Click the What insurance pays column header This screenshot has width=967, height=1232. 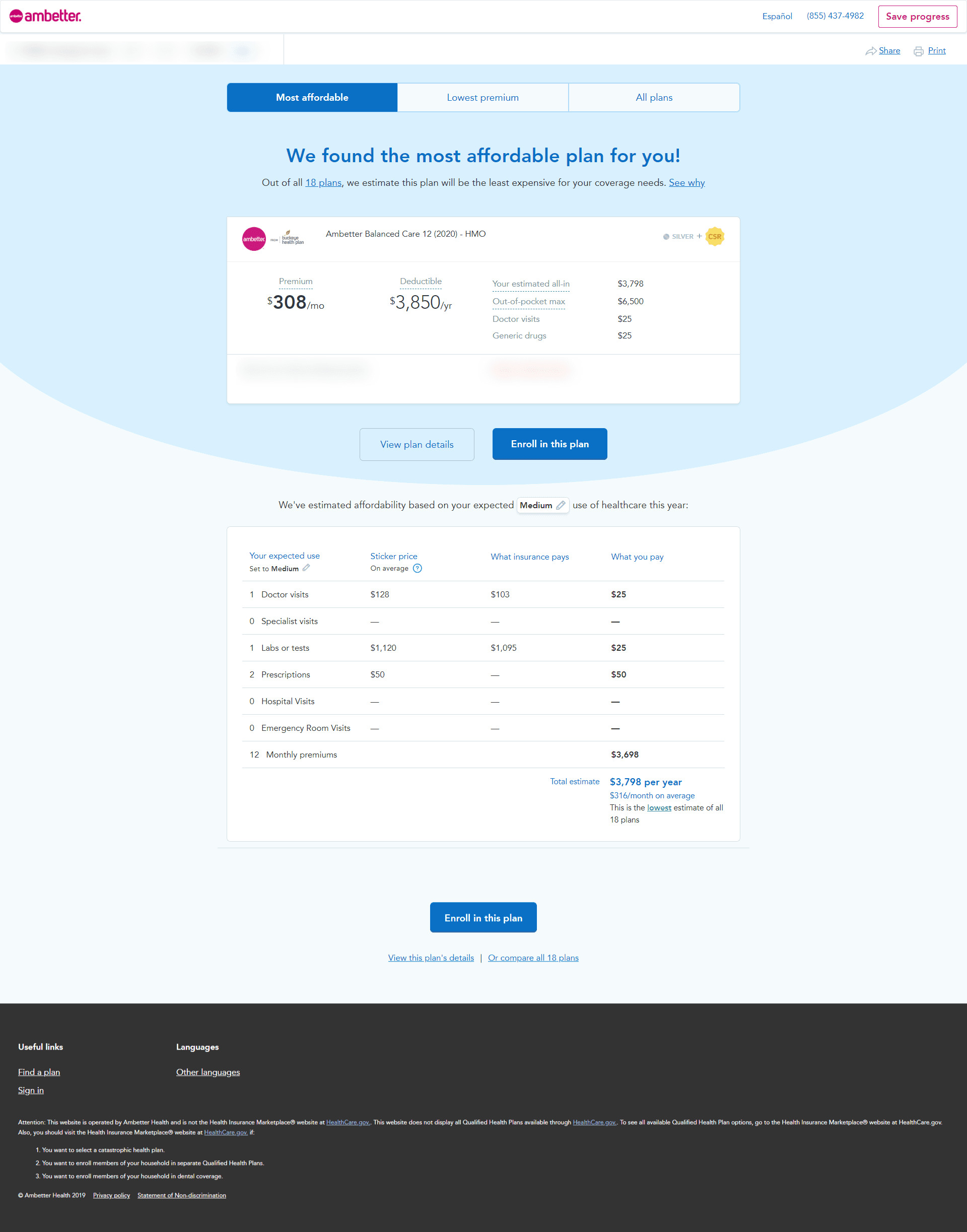(529, 557)
